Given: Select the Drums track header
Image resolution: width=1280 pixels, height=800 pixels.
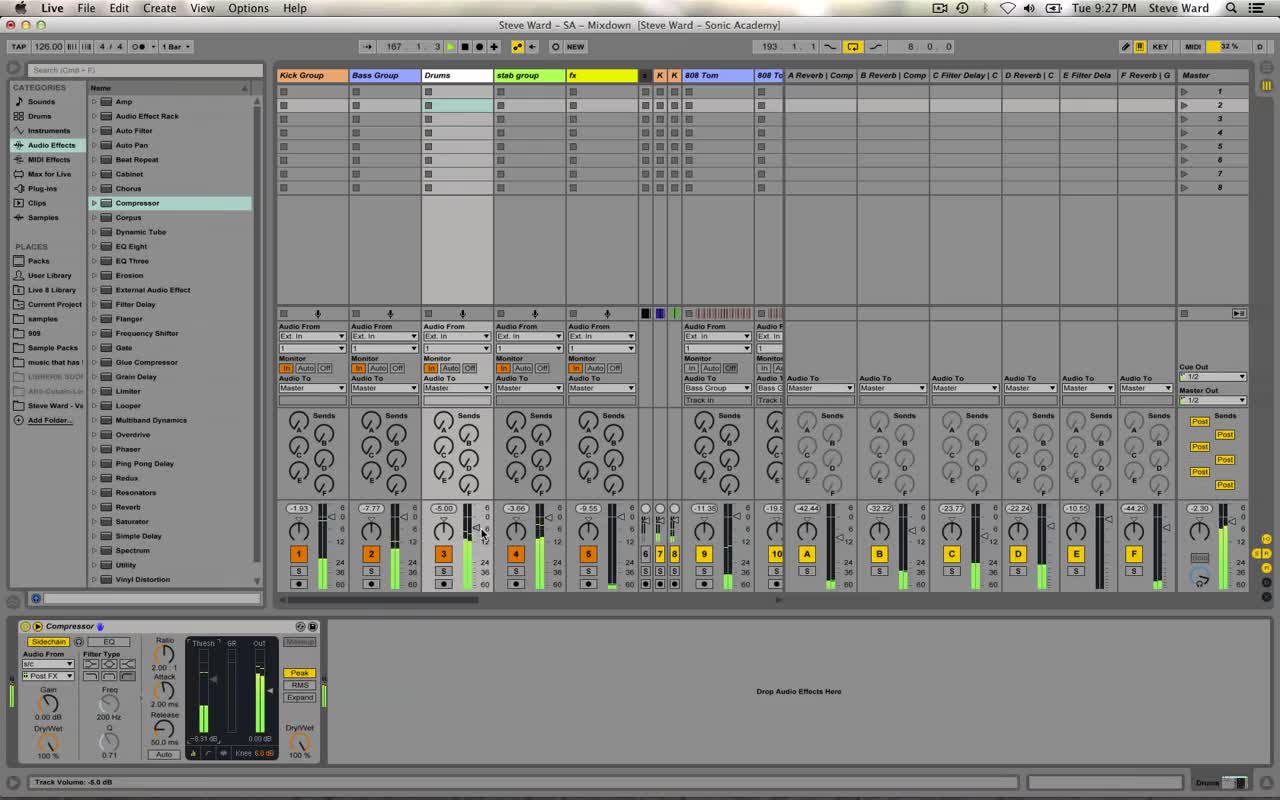Looking at the screenshot, I should pos(457,75).
